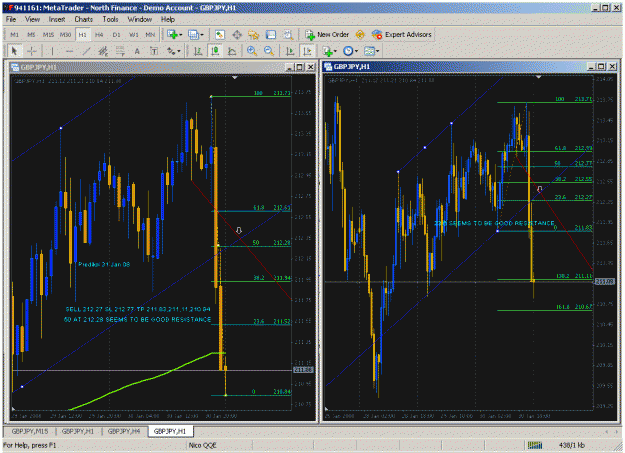Open the chart periods clock button

[x=348, y=51]
